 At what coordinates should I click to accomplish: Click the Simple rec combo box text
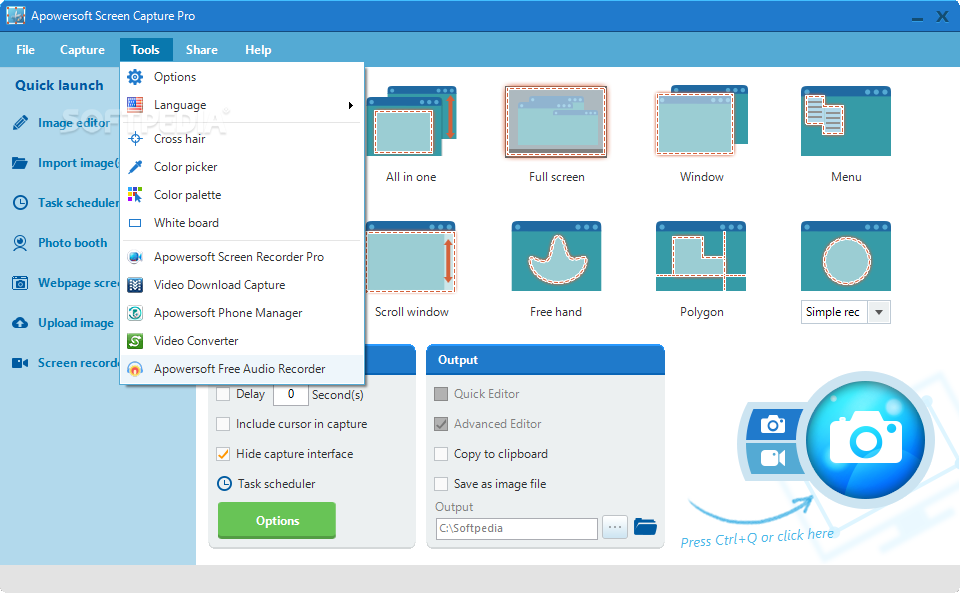[833, 312]
